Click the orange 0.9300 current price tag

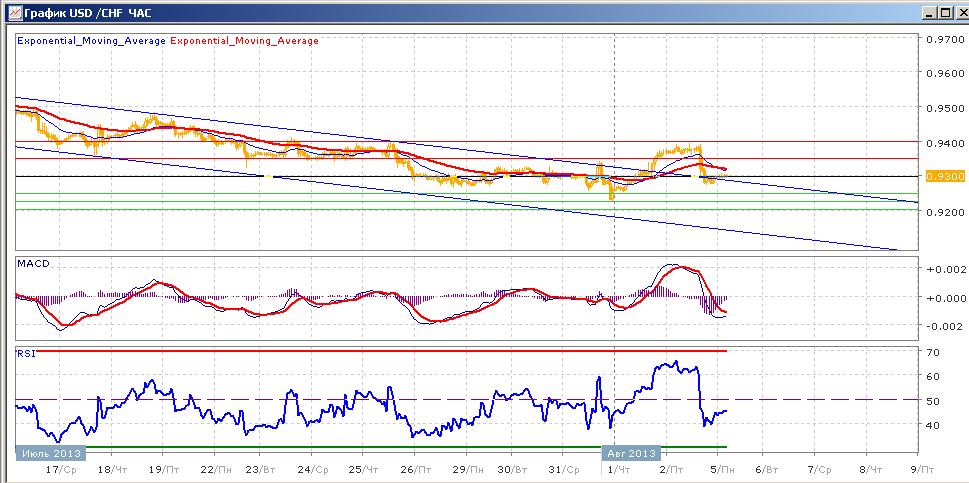point(944,177)
